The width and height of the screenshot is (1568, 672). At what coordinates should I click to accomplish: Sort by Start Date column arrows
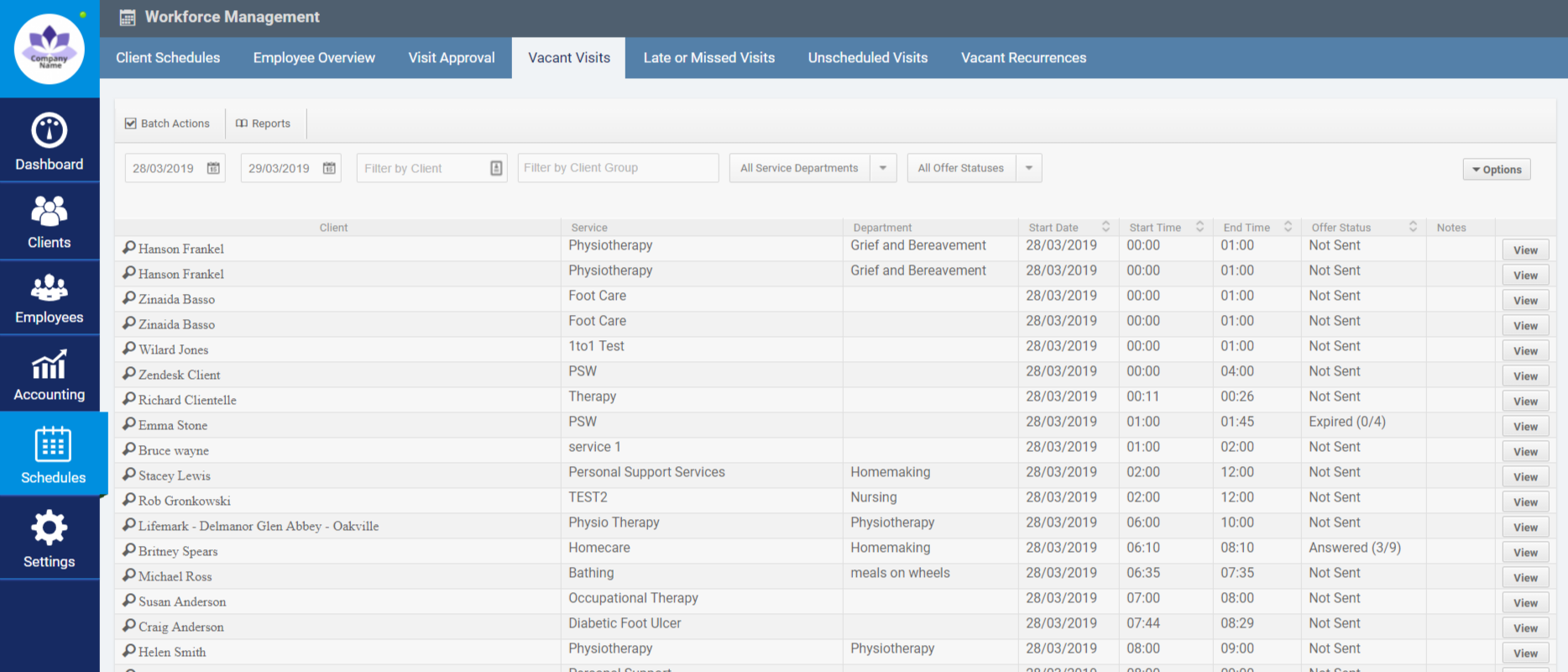[1105, 227]
